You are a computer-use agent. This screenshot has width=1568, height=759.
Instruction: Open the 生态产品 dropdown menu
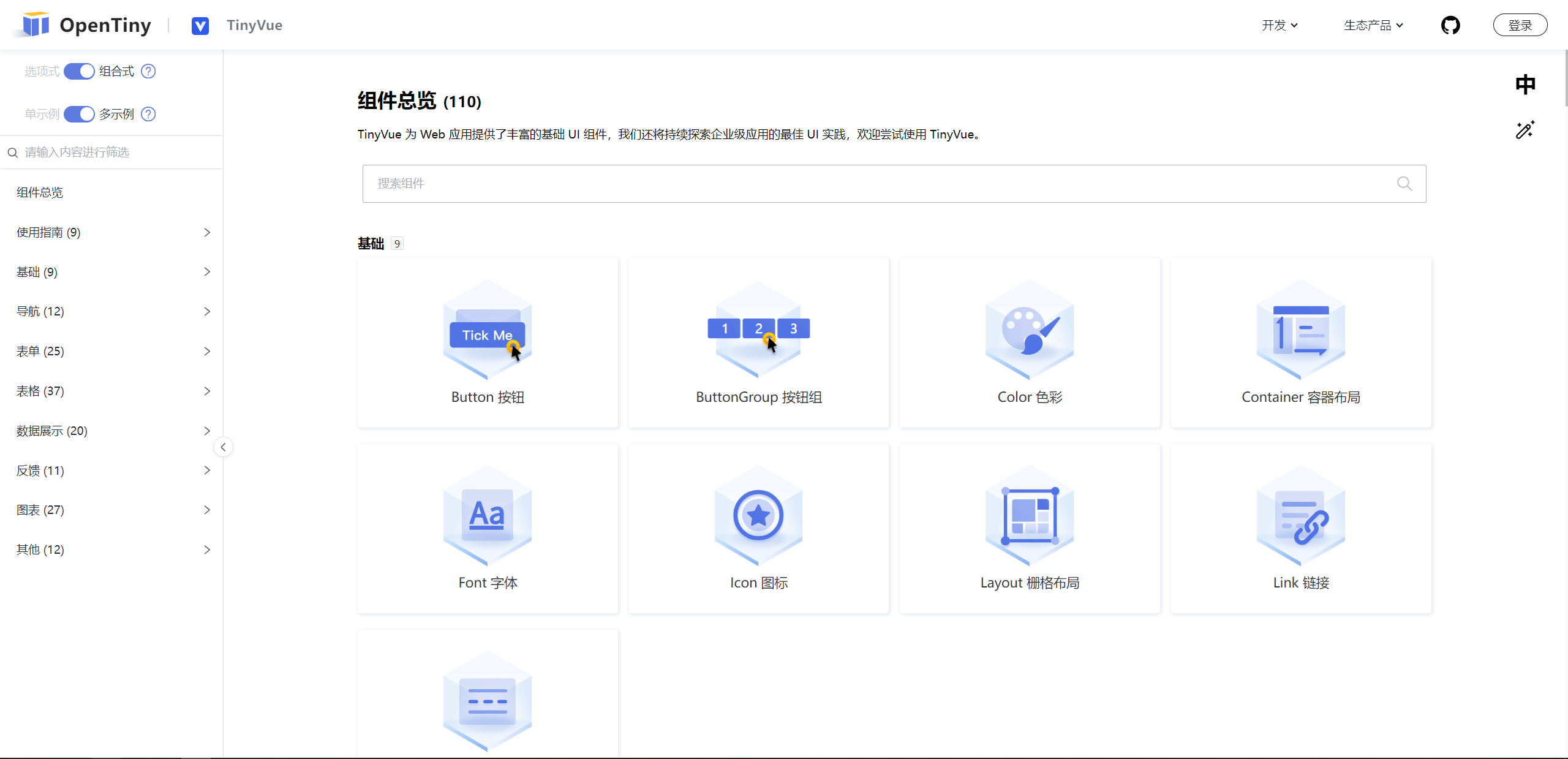[x=1373, y=25]
